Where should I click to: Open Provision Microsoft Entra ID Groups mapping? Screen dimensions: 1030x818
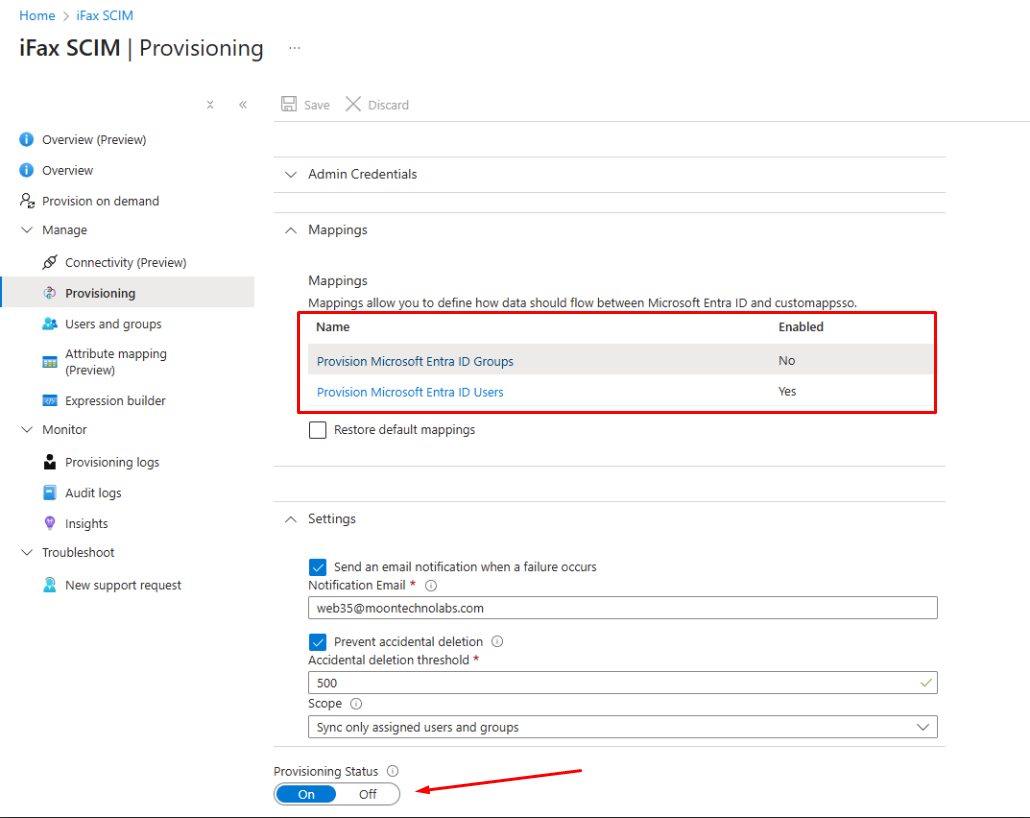[x=415, y=361]
